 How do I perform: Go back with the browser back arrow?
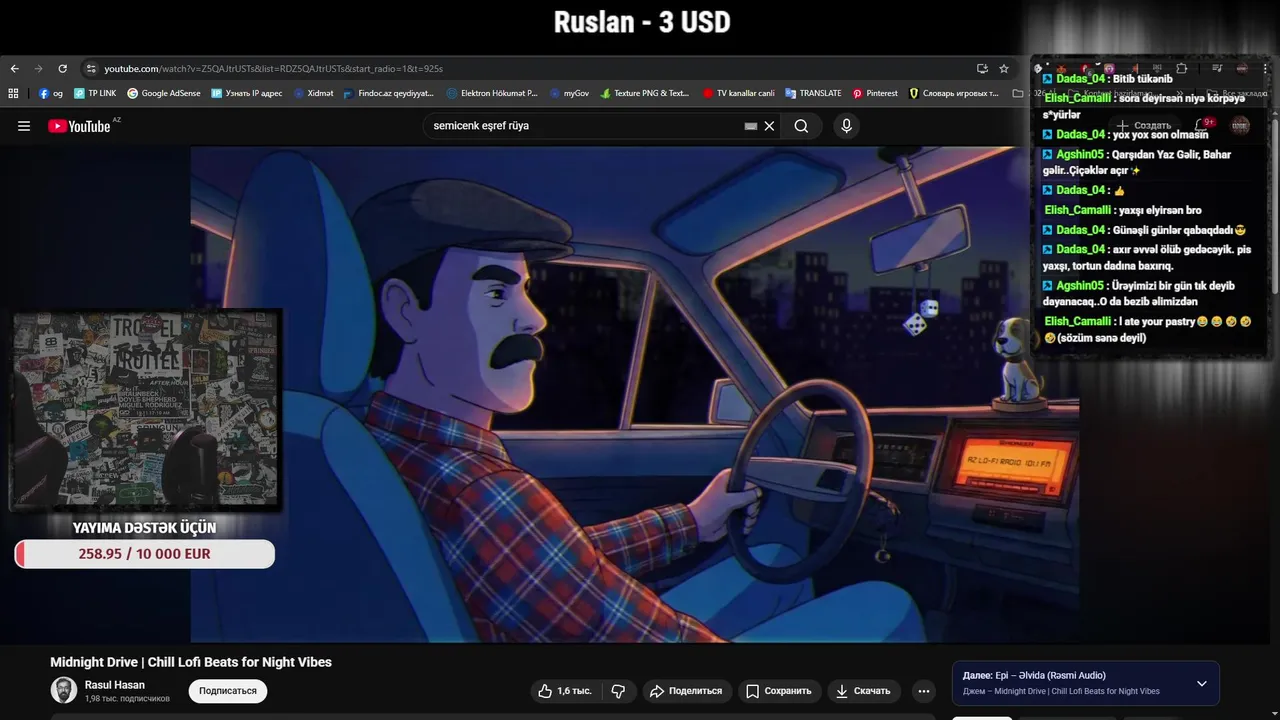(14, 69)
